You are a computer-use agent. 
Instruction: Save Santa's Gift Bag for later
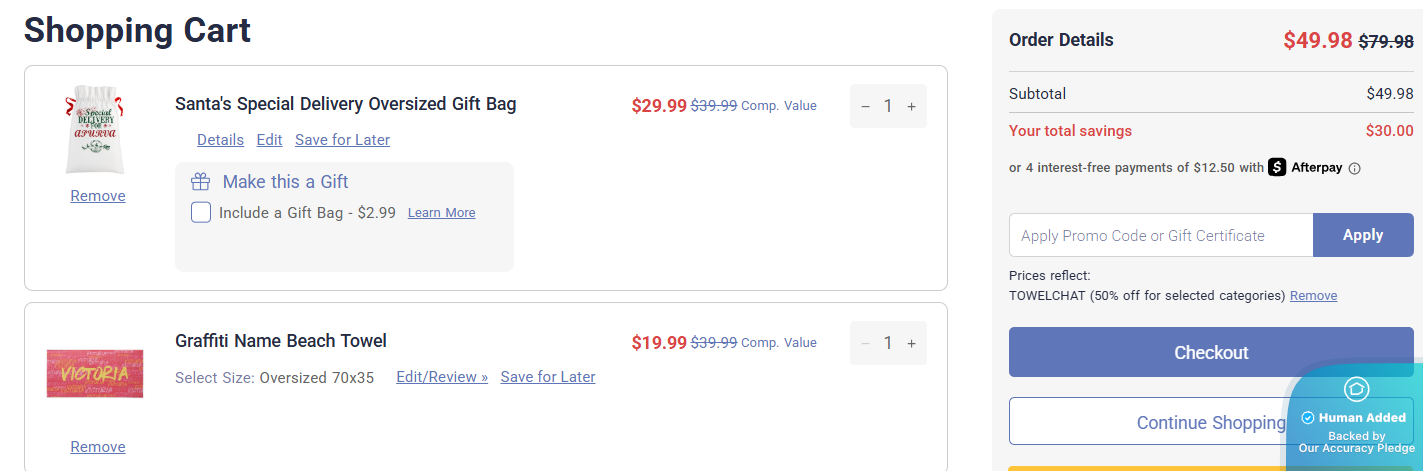click(x=342, y=140)
